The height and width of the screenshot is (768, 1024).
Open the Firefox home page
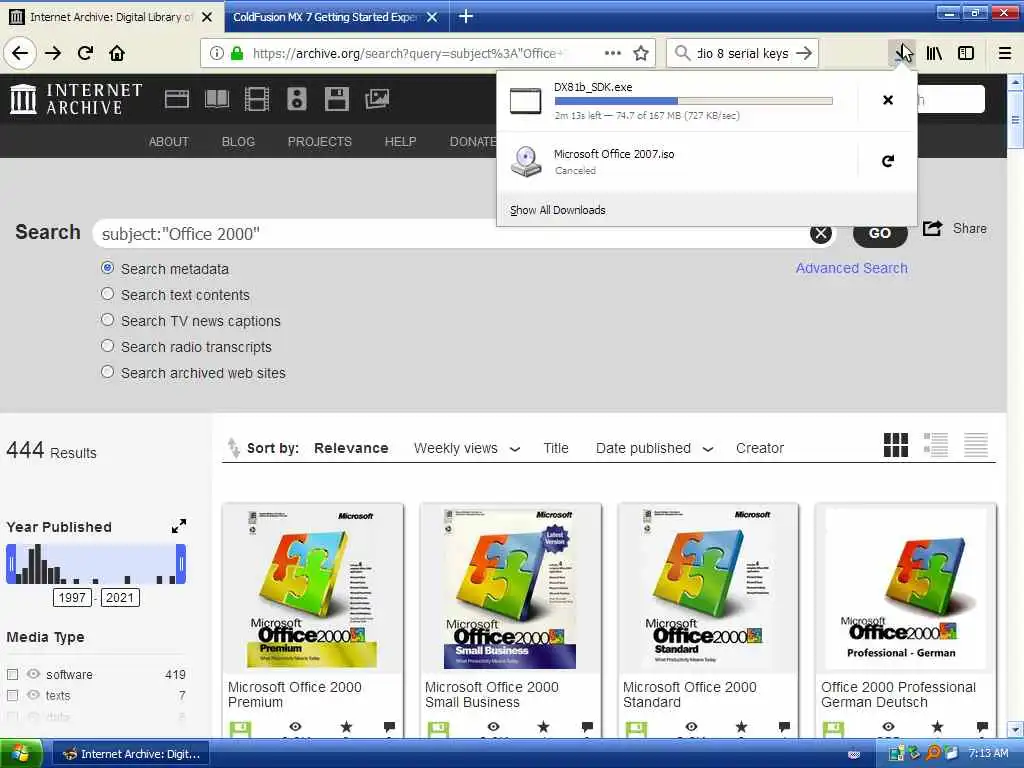[x=117, y=53]
